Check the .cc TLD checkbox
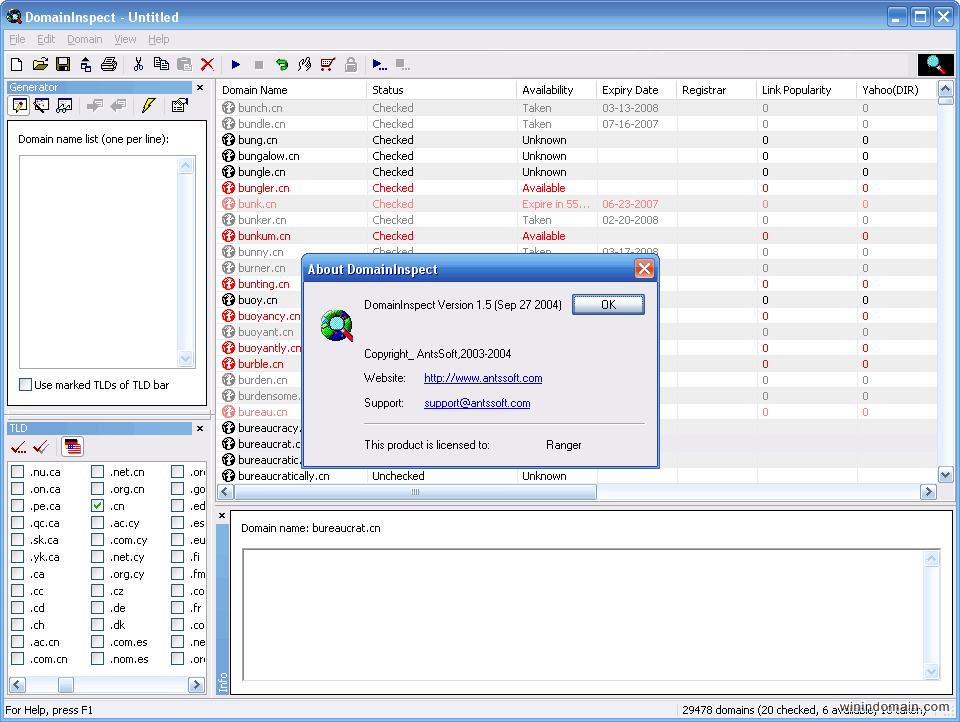The width and height of the screenshot is (960, 722). pos(18,591)
